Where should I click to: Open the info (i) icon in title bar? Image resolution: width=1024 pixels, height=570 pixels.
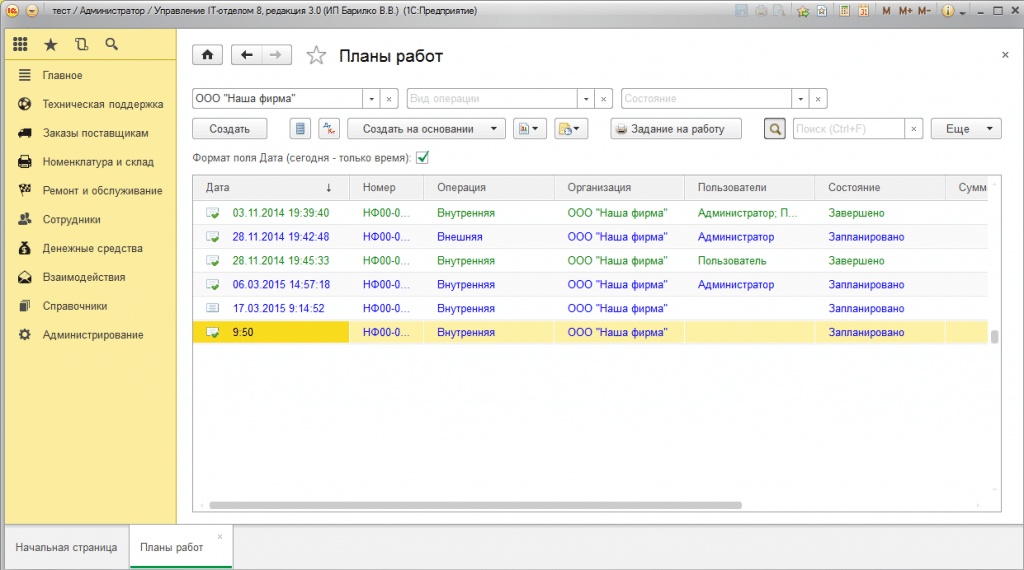(948, 11)
